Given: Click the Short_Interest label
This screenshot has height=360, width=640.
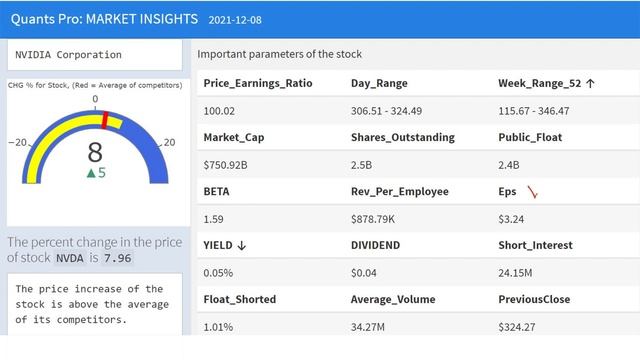Looking at the screenshot, I should (x=536, y=245).
